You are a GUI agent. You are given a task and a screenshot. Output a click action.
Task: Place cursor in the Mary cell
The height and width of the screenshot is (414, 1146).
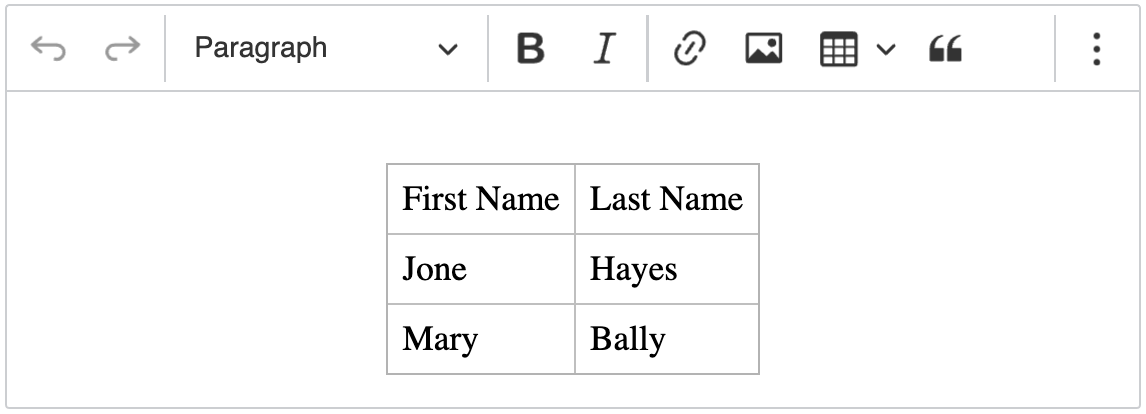click(481, 339)
